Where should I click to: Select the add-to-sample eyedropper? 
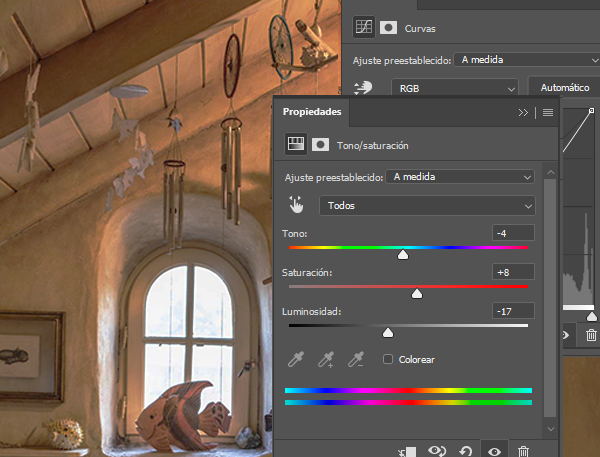click(x=326, y=359)
